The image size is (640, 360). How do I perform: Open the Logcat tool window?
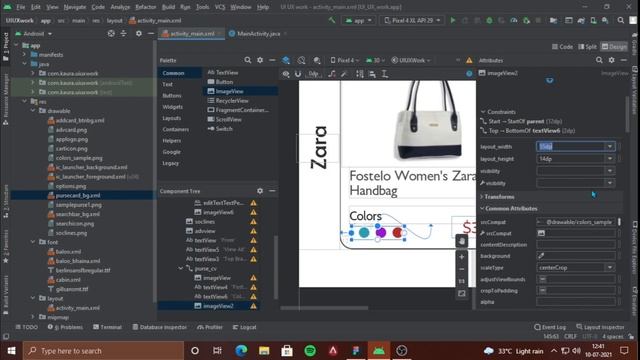tap(244, 327)
